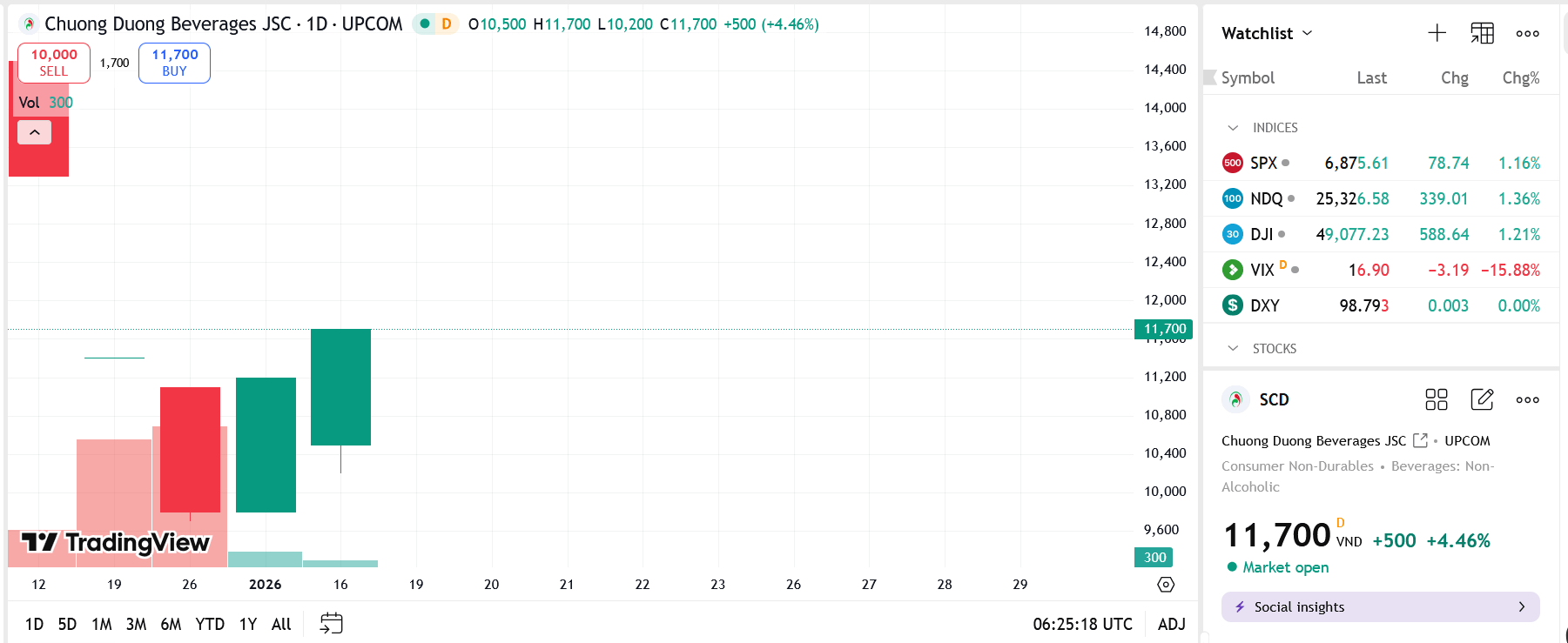Open the watchlist advanced view grid icon

[x=1482, y=33]
